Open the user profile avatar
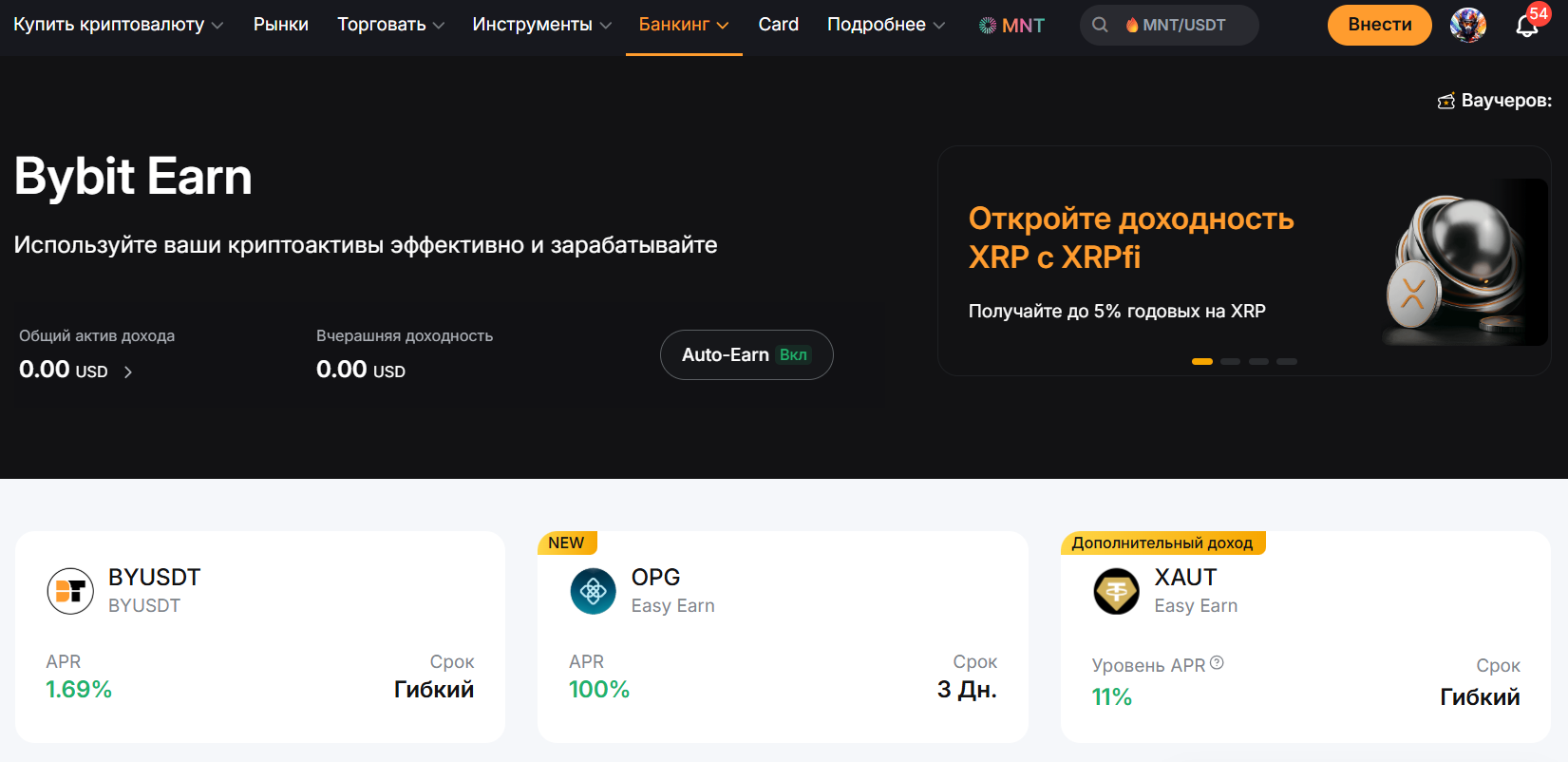This screenshot has width=1568, height=762. (1468, 25)
